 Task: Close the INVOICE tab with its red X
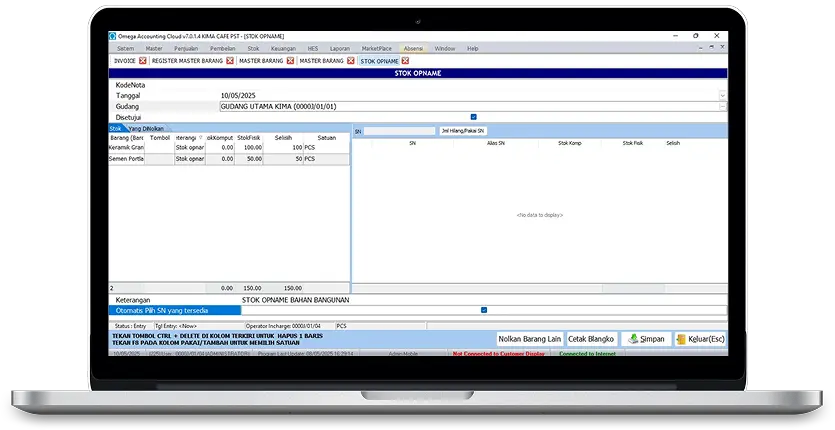pyautogui.click(x=143, y=61)
